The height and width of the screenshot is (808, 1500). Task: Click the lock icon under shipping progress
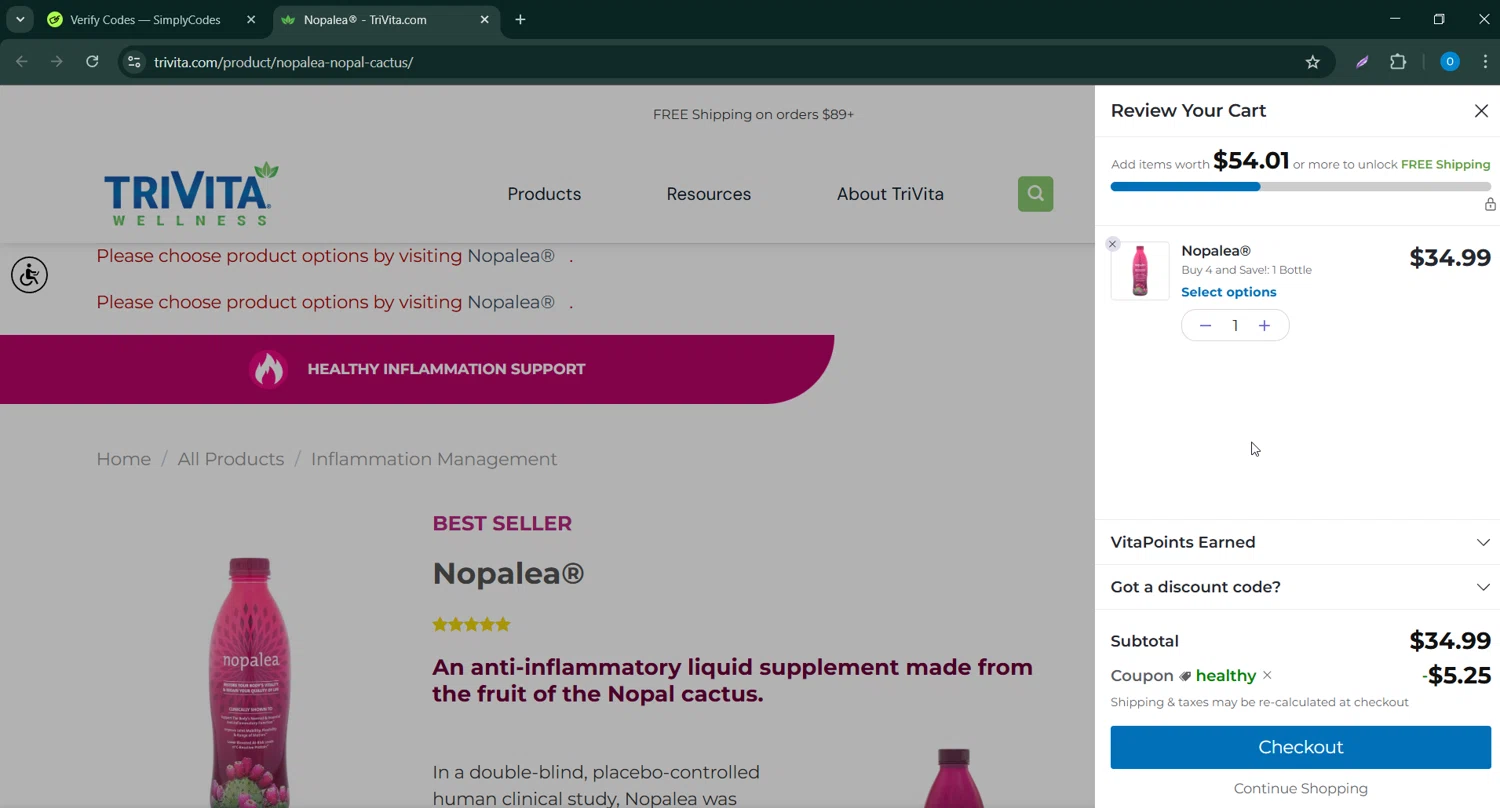(x=1490, y=204)
